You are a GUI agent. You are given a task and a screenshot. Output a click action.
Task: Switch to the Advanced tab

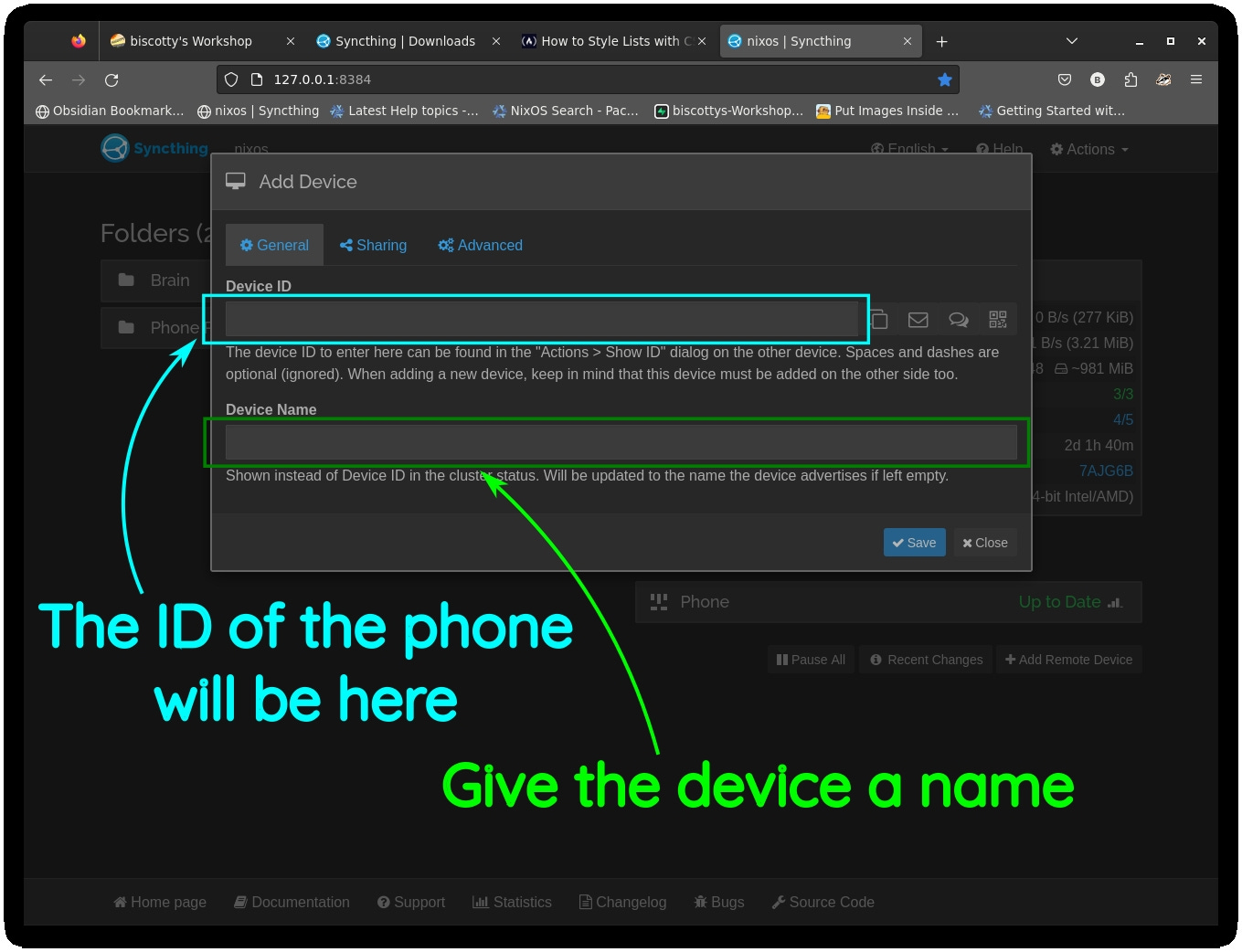point(481,245)
